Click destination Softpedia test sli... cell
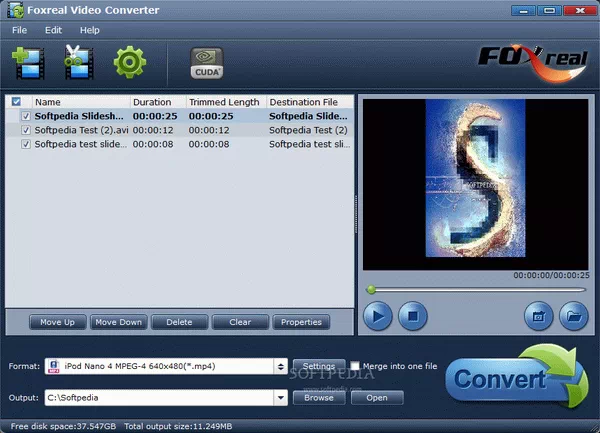 coord(310,144)
